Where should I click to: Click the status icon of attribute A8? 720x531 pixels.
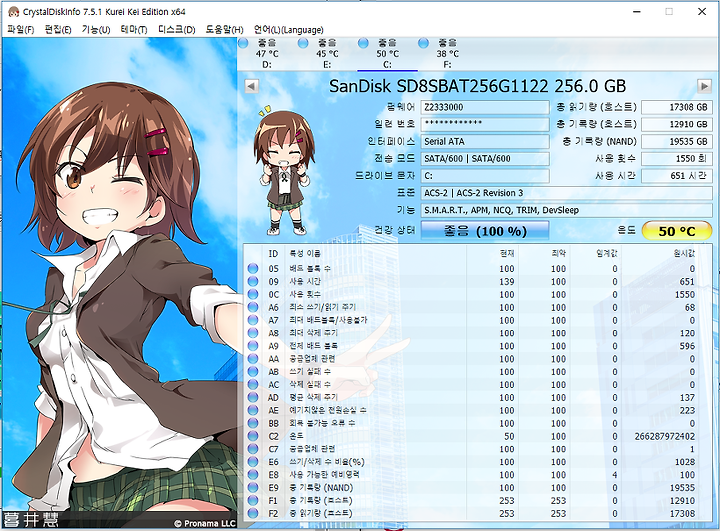tap(253, 333)
